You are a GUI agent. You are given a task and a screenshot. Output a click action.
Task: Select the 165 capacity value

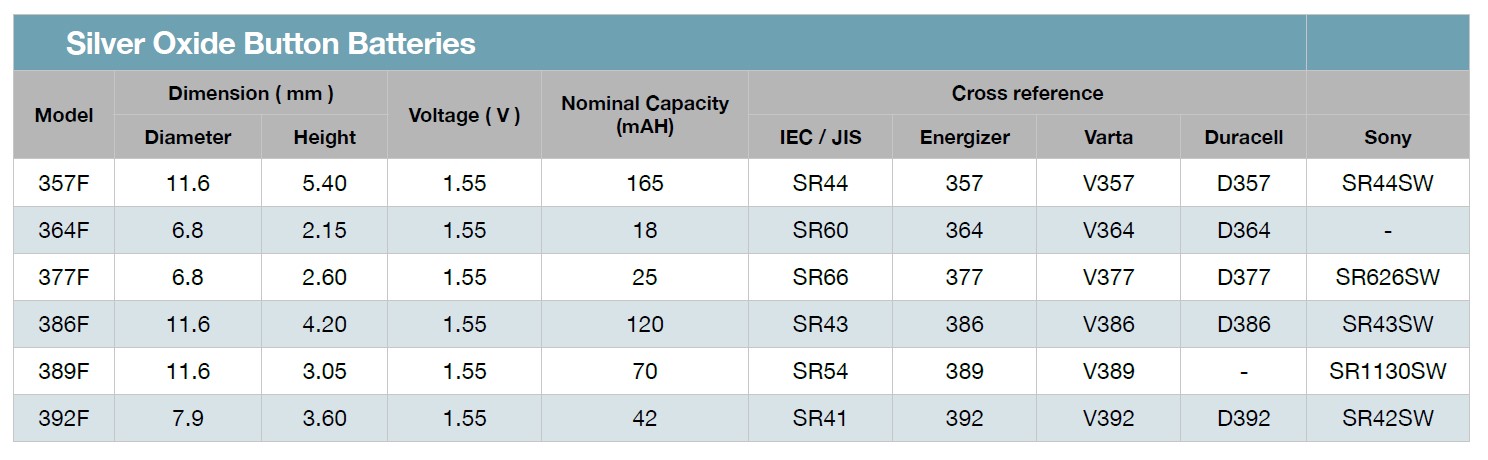[645, 183]
